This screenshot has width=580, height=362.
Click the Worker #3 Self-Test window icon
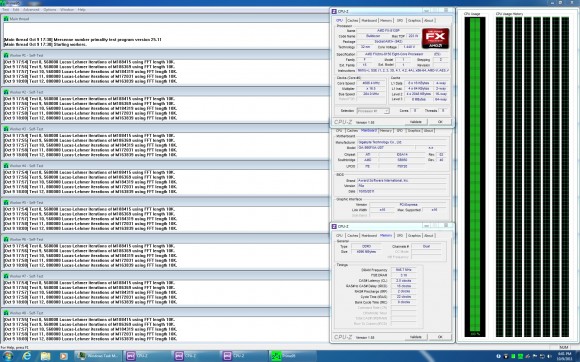point(6,129)
